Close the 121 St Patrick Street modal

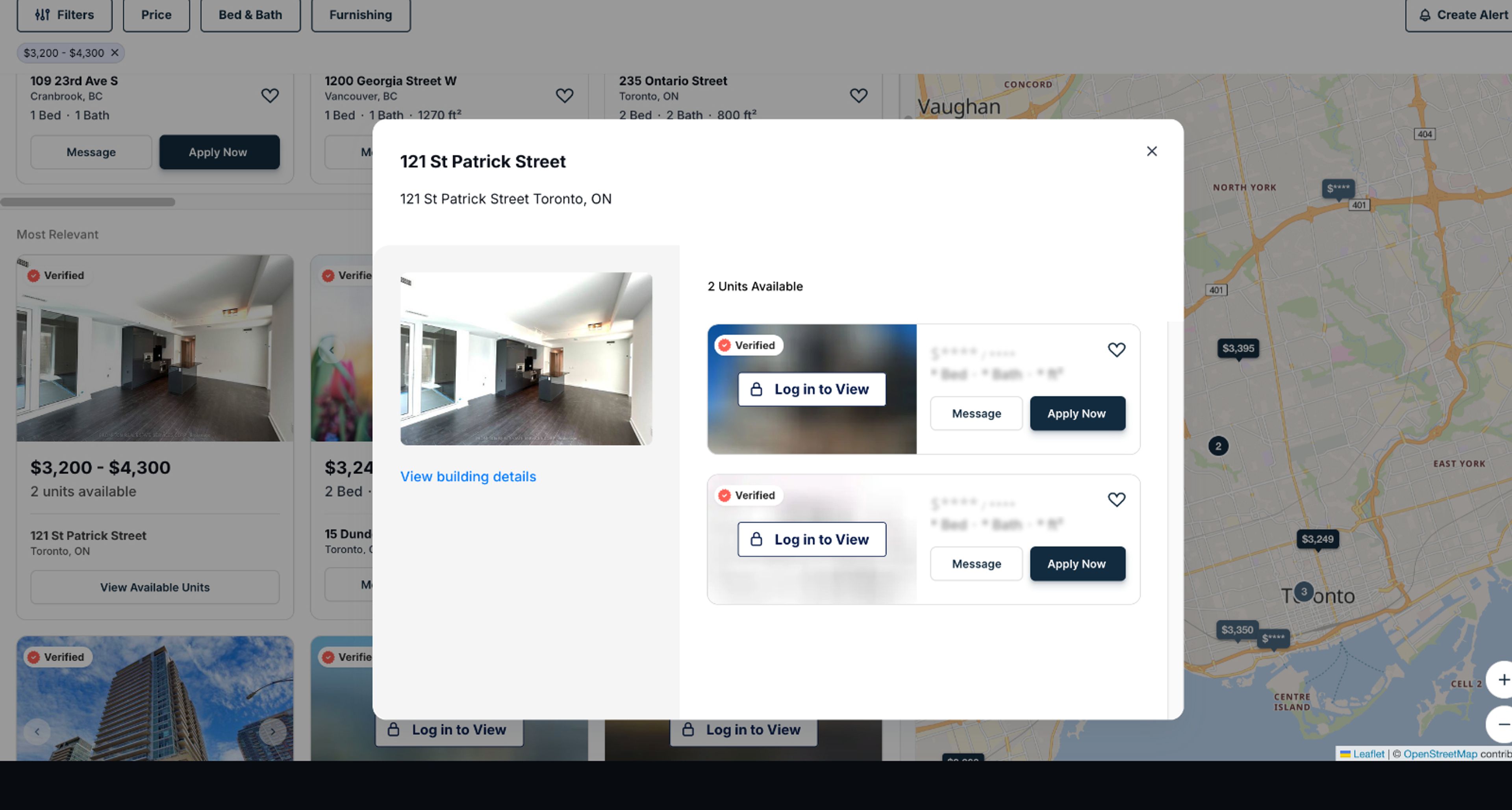coord(1152,152)
